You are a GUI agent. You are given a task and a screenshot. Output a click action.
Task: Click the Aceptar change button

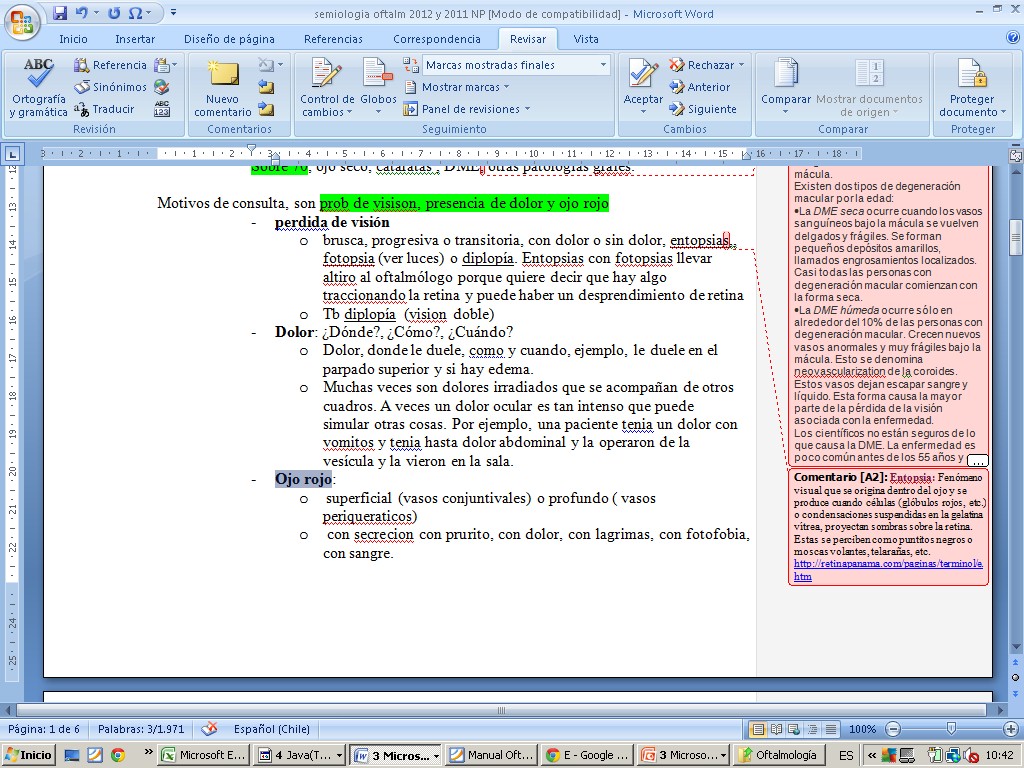643,78
